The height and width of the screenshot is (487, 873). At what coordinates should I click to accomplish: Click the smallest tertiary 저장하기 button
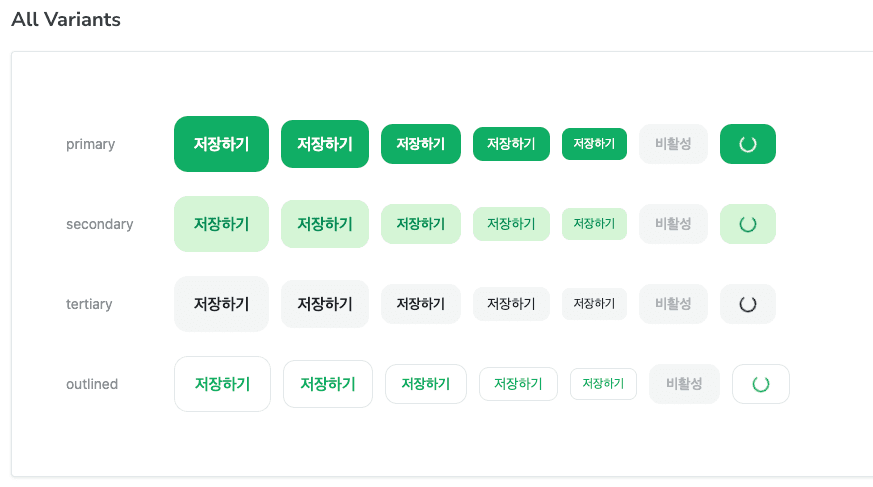594,304
